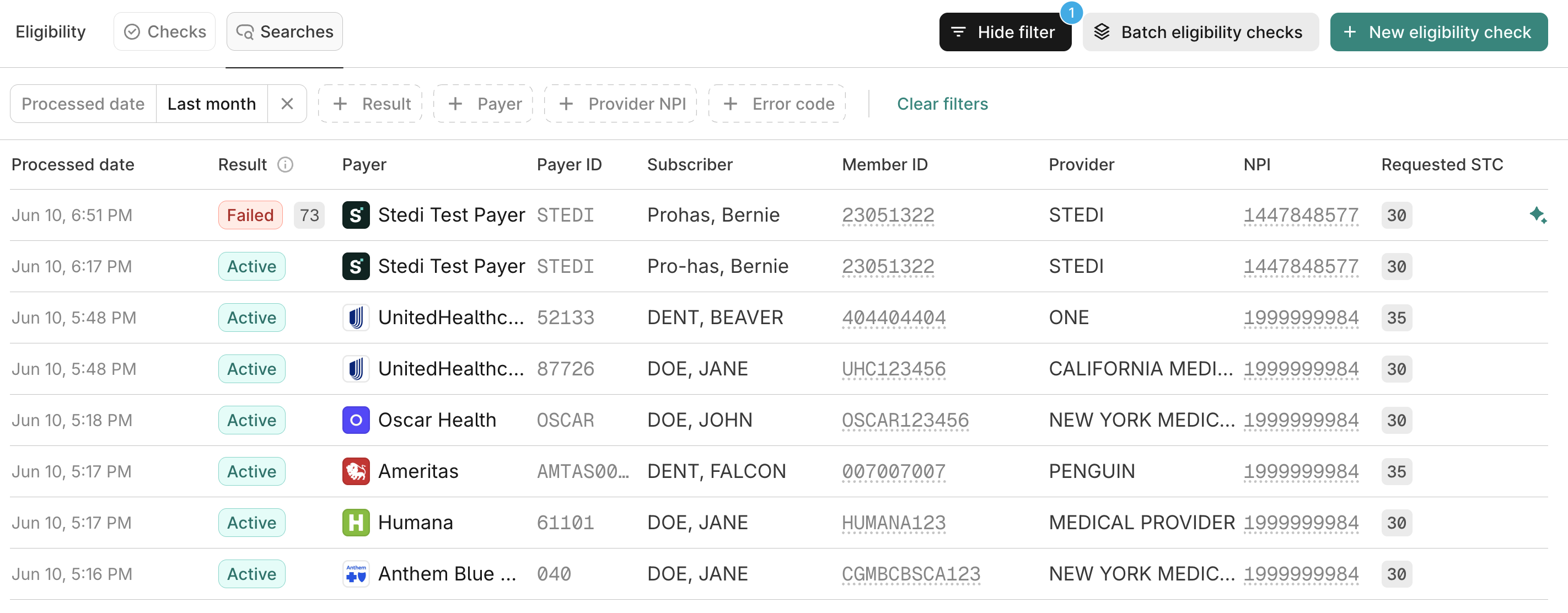Click the Checks tab checkmark icon
Image resolution: width=1568 pixels, height=613 pixels.
click(132, 31)
